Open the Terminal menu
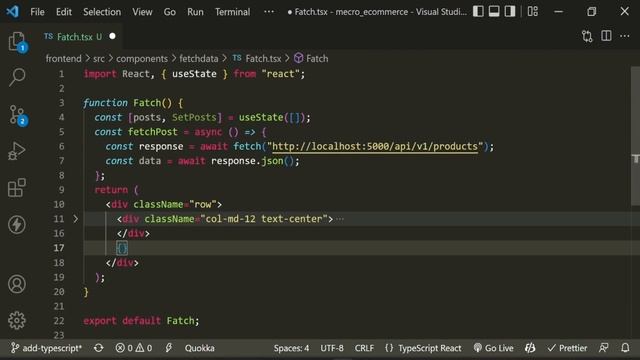The height and width of the screenshot is (360, 640). coord(232,12)
